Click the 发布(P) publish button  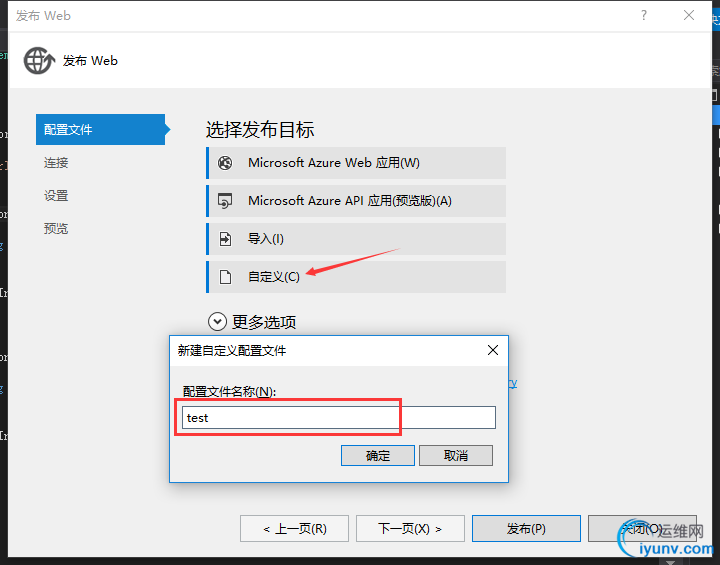526,529
